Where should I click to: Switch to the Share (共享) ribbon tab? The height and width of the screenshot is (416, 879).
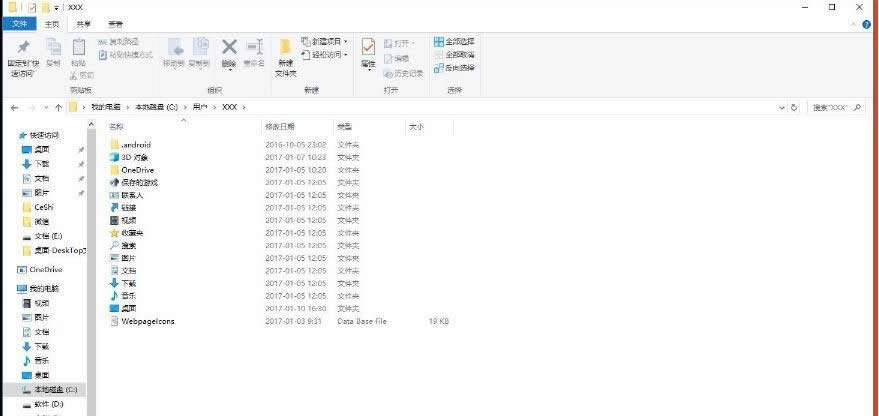pyautogui.click(x=84, y=23)
